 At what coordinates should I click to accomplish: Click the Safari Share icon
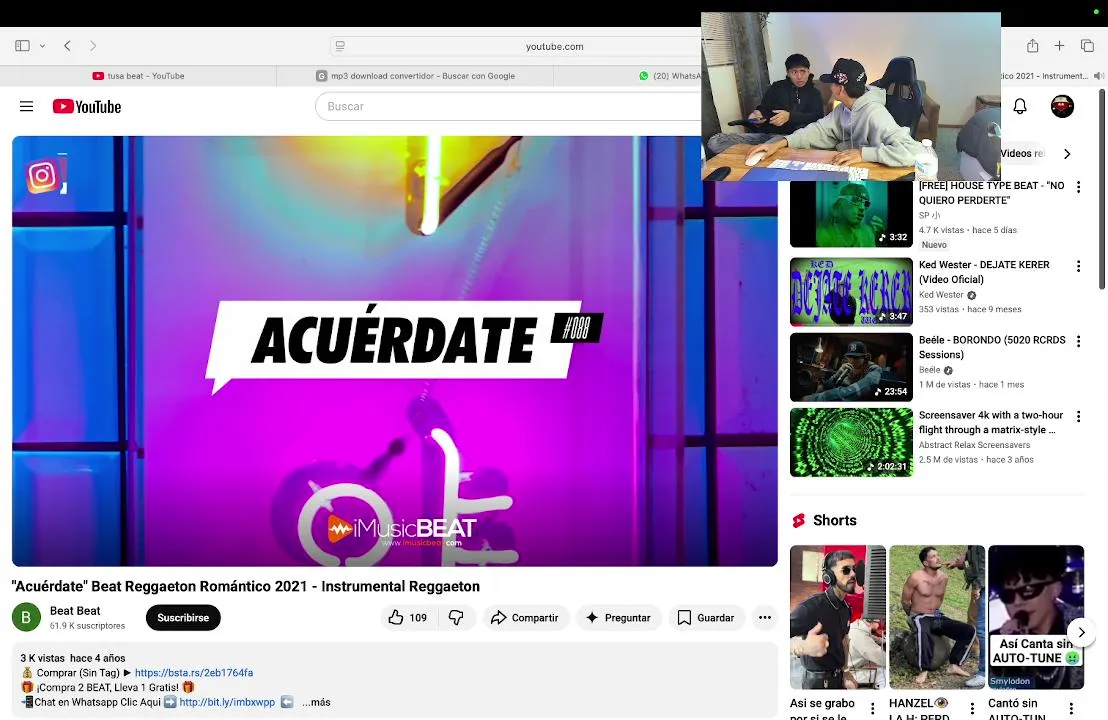coord(1032,46)
